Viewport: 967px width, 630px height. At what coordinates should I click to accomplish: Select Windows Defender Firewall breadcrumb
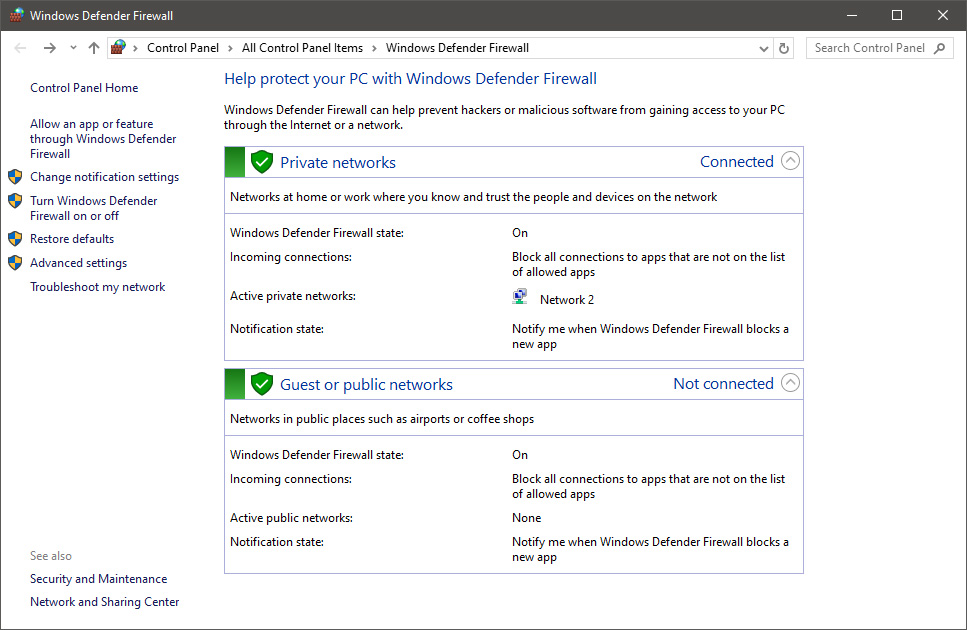(x=458, y=48)
